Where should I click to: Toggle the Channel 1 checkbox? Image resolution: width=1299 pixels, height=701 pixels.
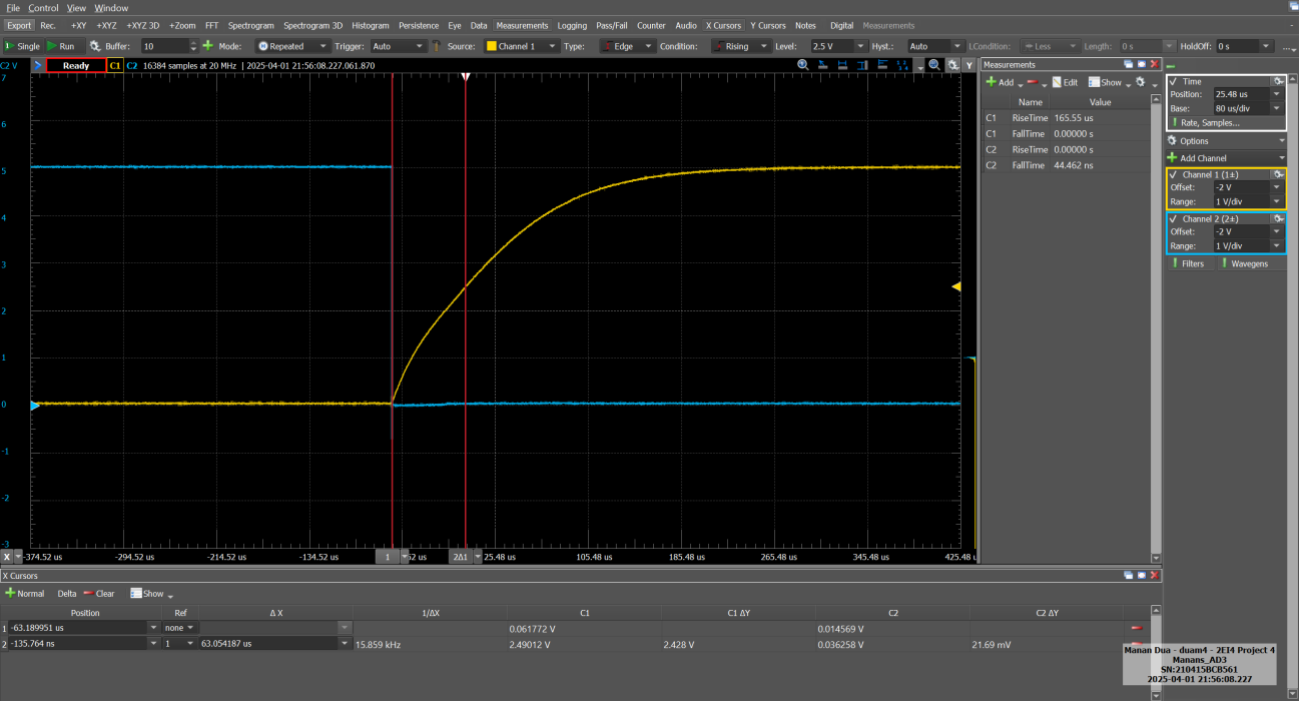[1174, 174]
